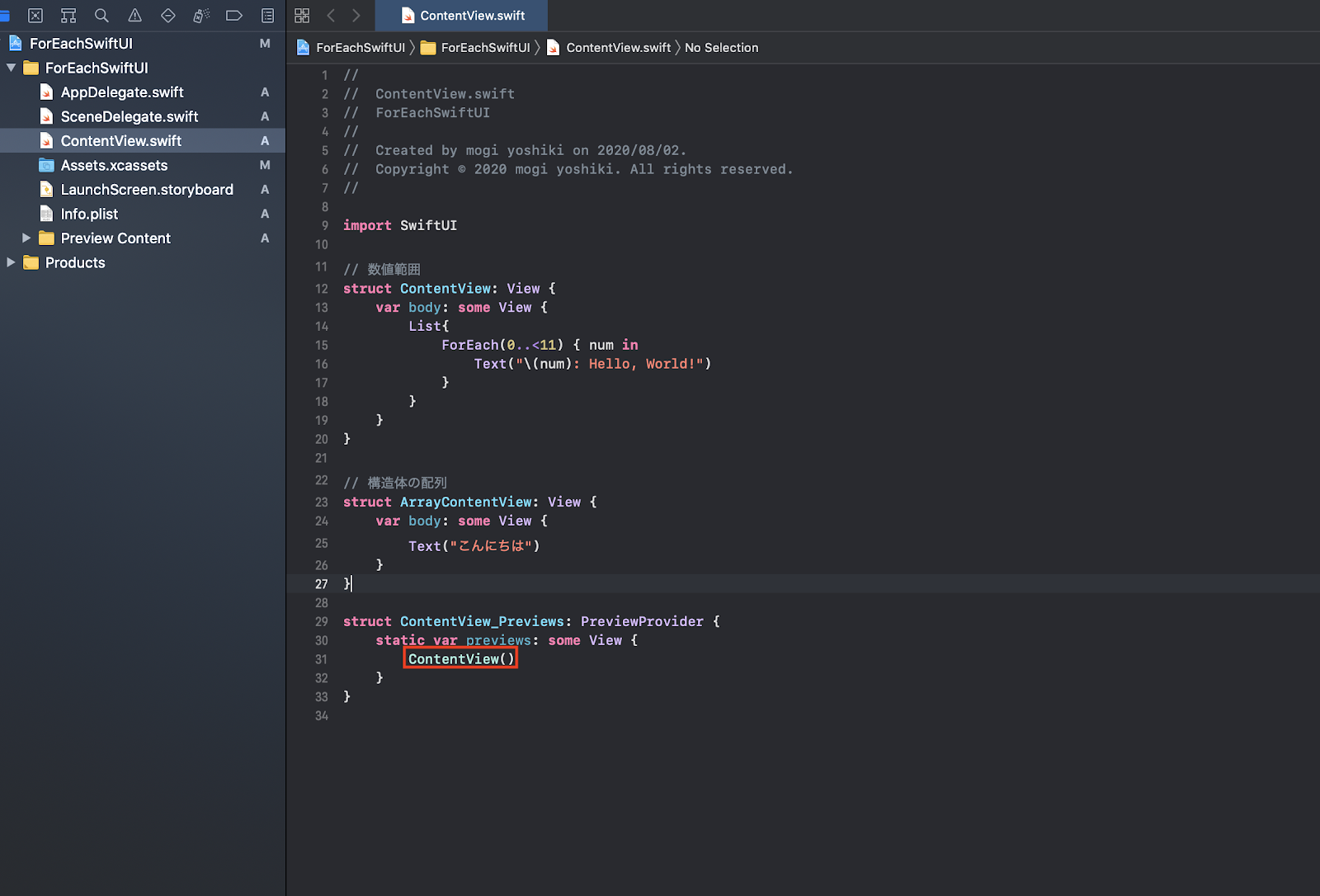Open the find navigator magnifier
This screenshot has height=896, width=1320.
click(x=101, y=15)
